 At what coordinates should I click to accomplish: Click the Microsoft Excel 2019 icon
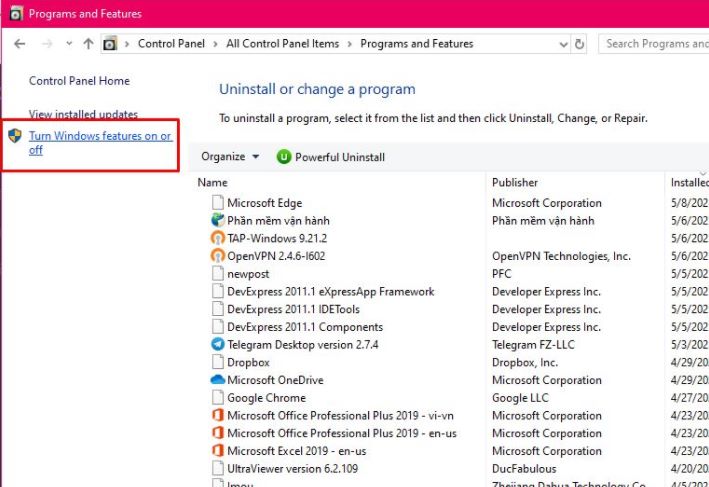point(217,450)
